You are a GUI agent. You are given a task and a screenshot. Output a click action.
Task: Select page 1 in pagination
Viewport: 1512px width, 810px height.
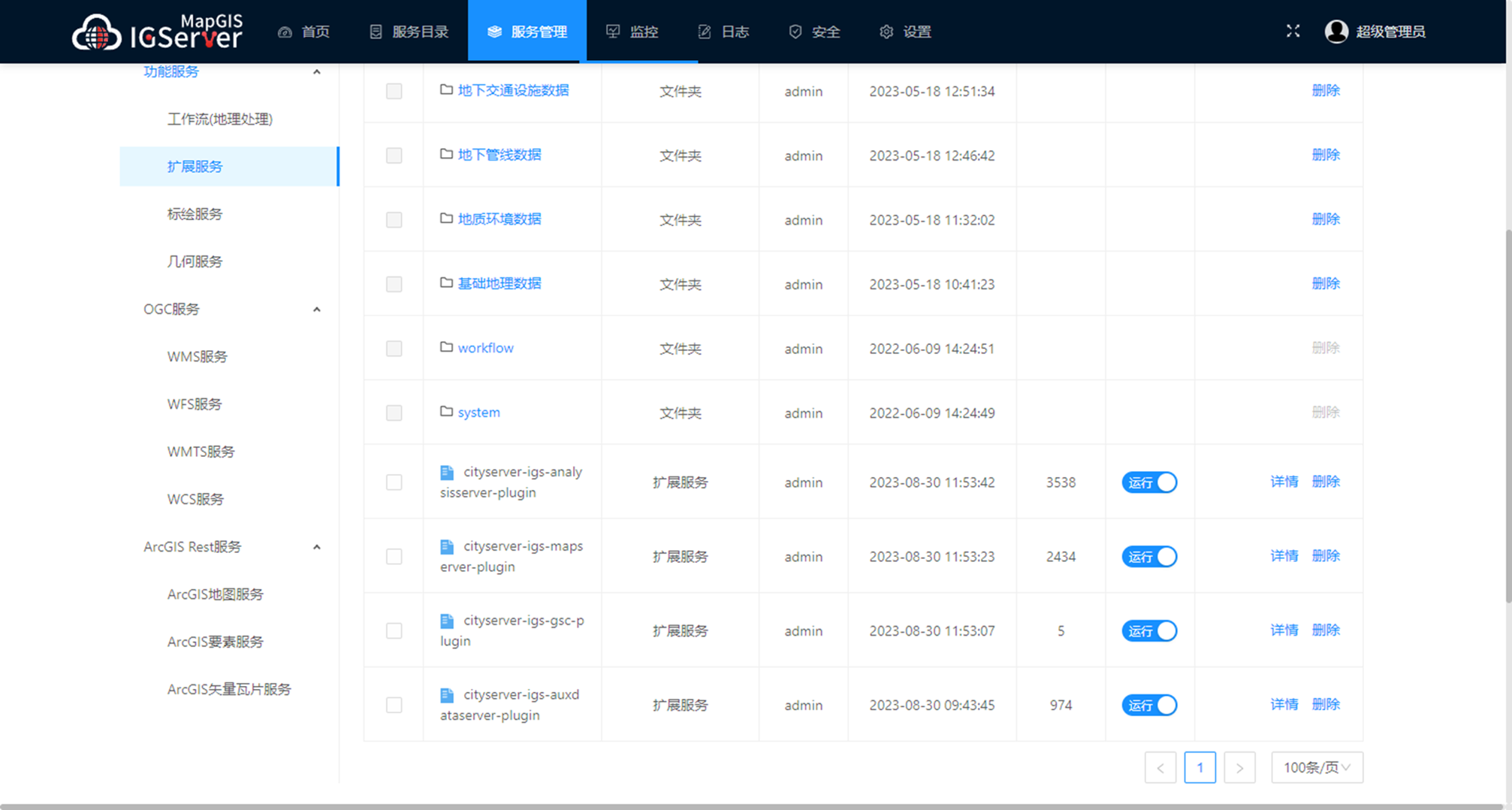[1200, 767]
